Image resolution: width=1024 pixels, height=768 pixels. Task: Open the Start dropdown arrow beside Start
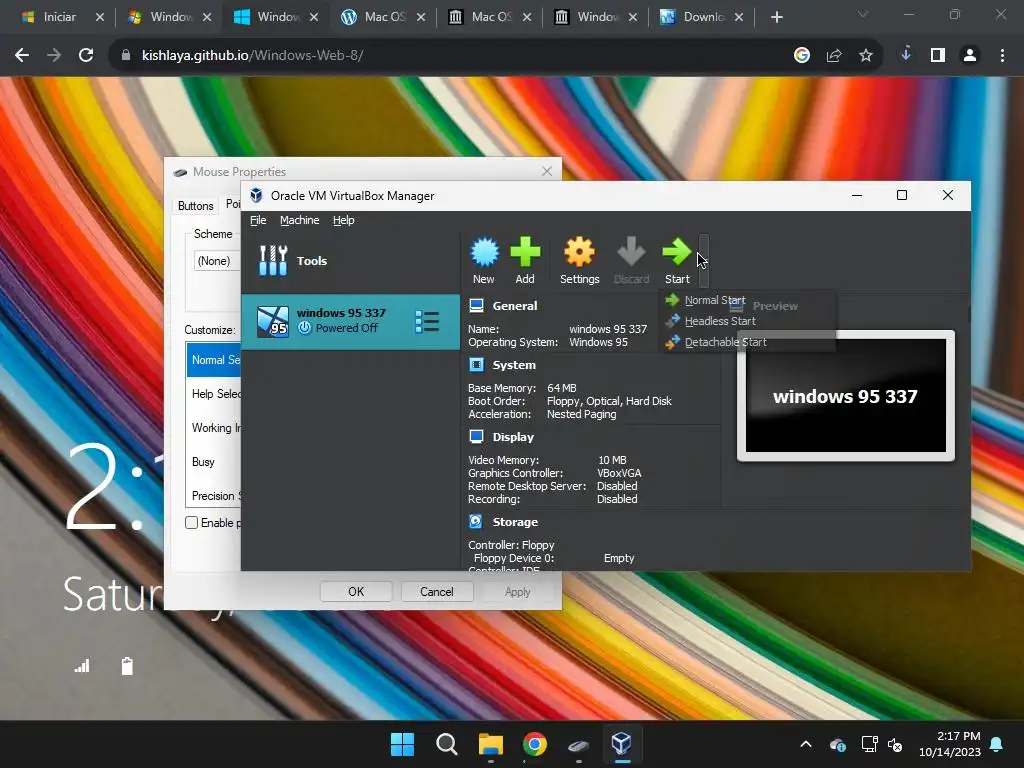pyautogui.click(x=703, y=261)
